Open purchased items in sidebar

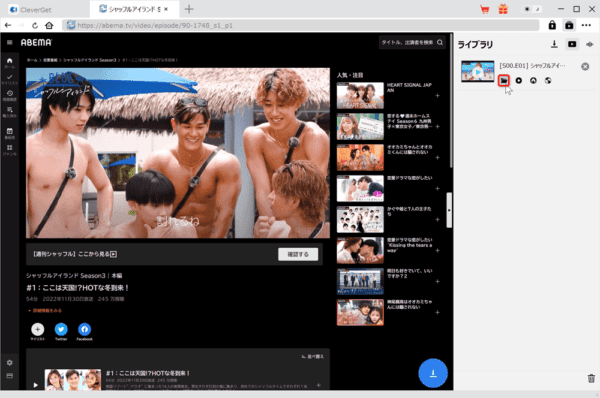10,112
